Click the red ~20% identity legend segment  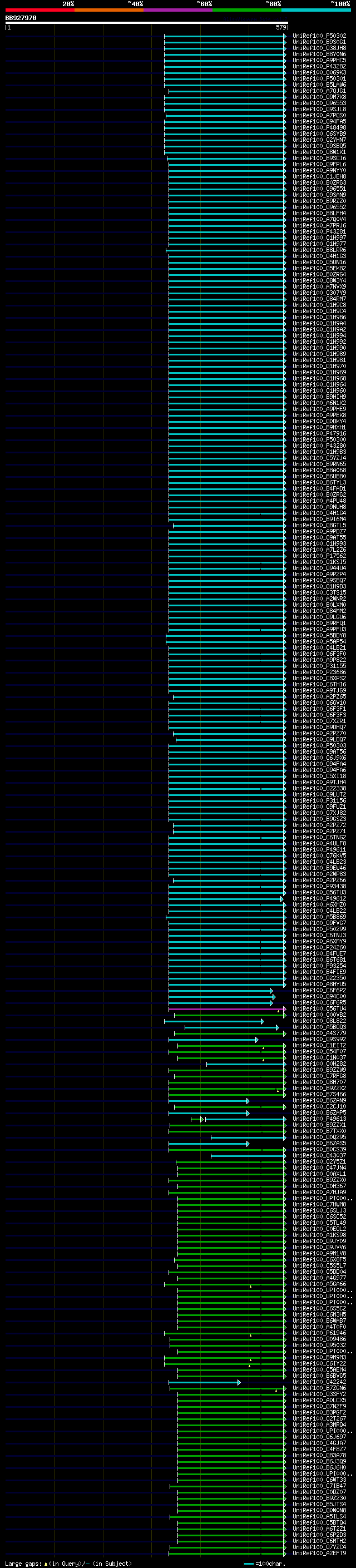[39, 10]
